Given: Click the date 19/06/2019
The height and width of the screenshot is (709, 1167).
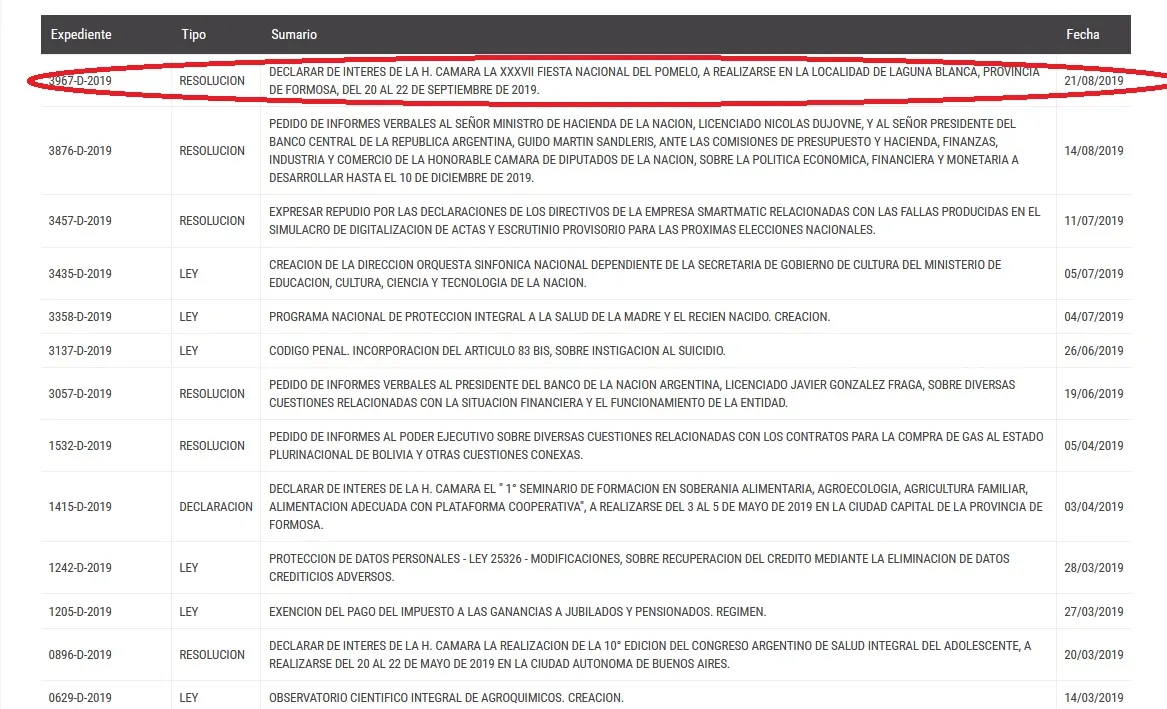Looking at the screenshot, I should (1093, 394).
